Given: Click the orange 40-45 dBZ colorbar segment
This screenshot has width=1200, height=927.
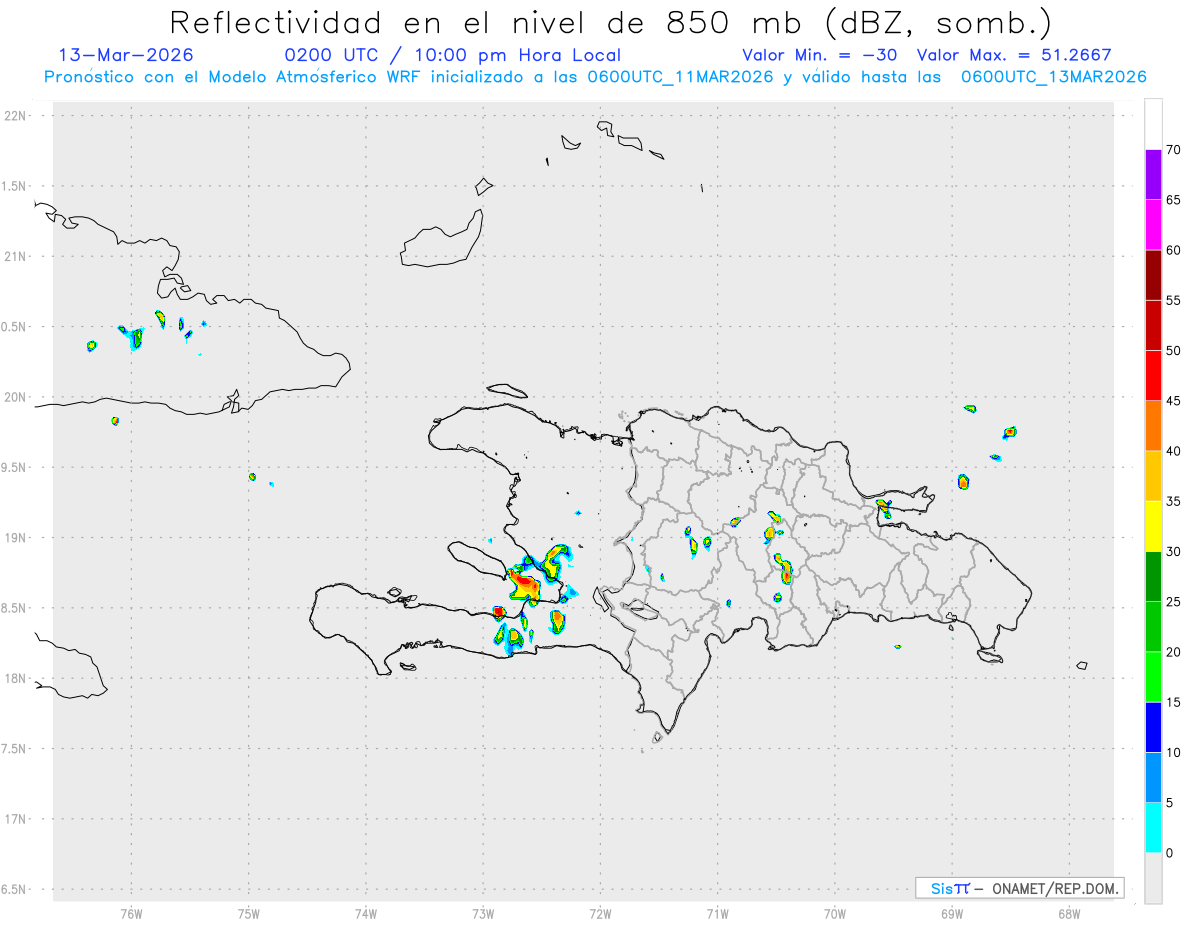Looking at the screenshot, I should pyautogui.click(x=1153, y=426).
